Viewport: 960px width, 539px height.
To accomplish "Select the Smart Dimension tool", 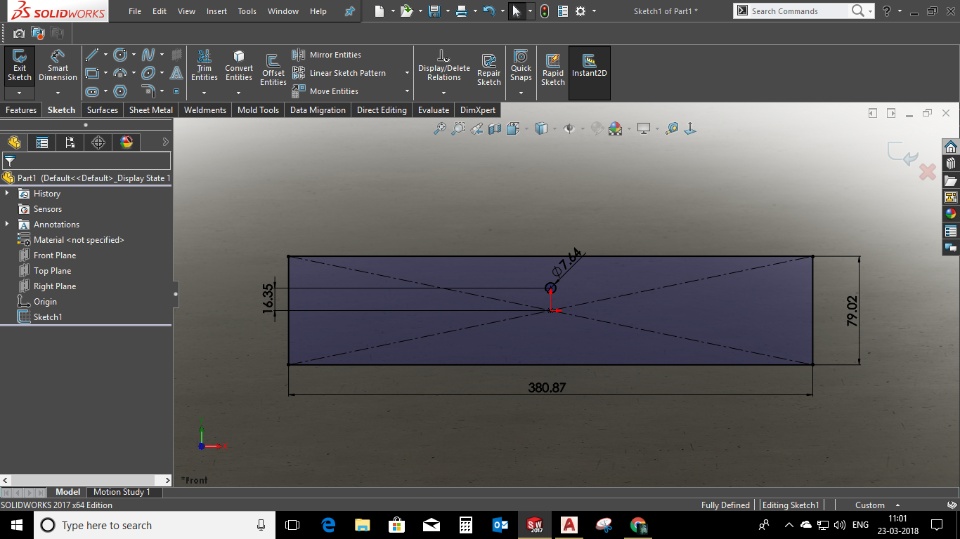I will point(57,64).
